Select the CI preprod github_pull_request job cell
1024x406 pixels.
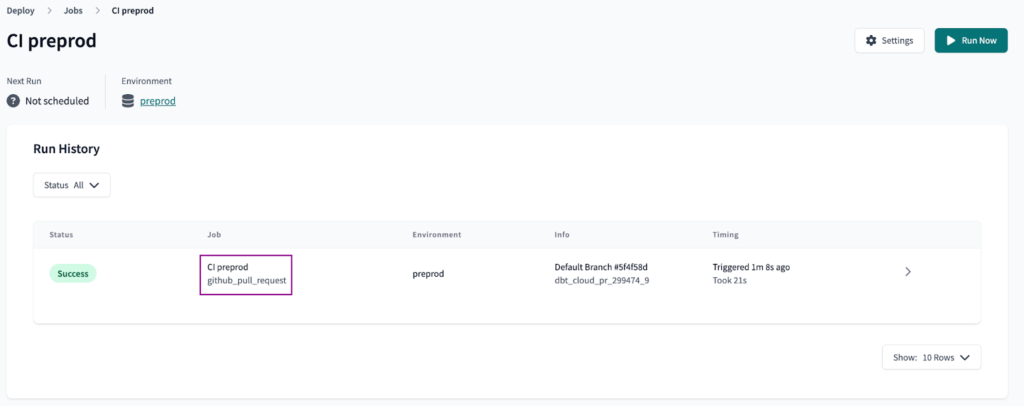[x=246, y=274]
